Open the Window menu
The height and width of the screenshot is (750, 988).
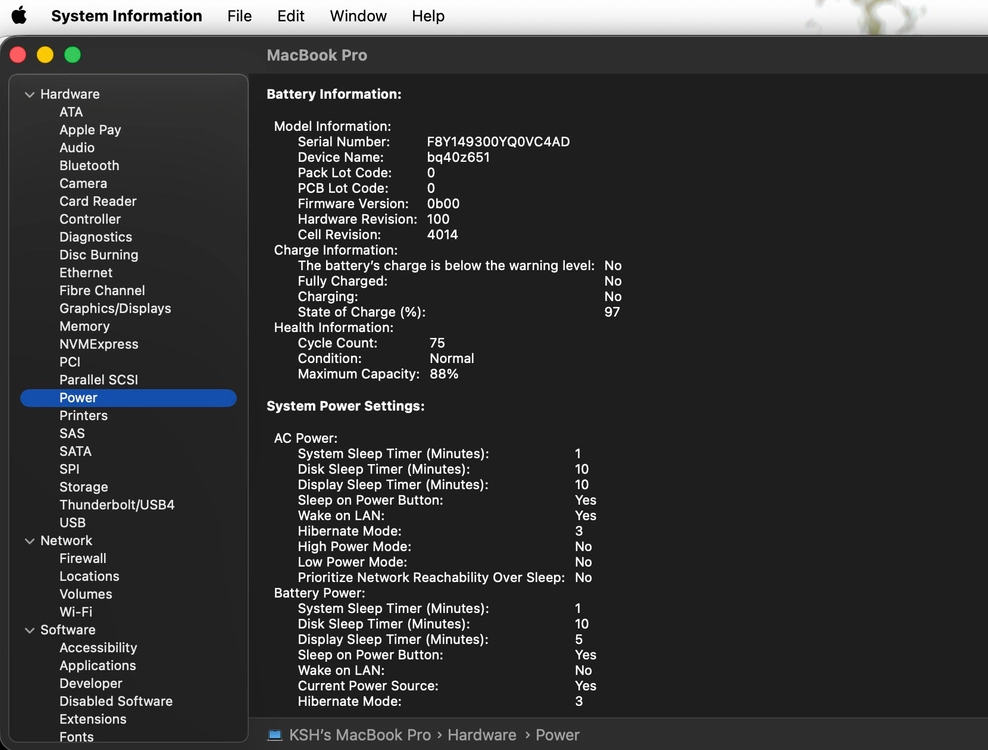point(358,16)
